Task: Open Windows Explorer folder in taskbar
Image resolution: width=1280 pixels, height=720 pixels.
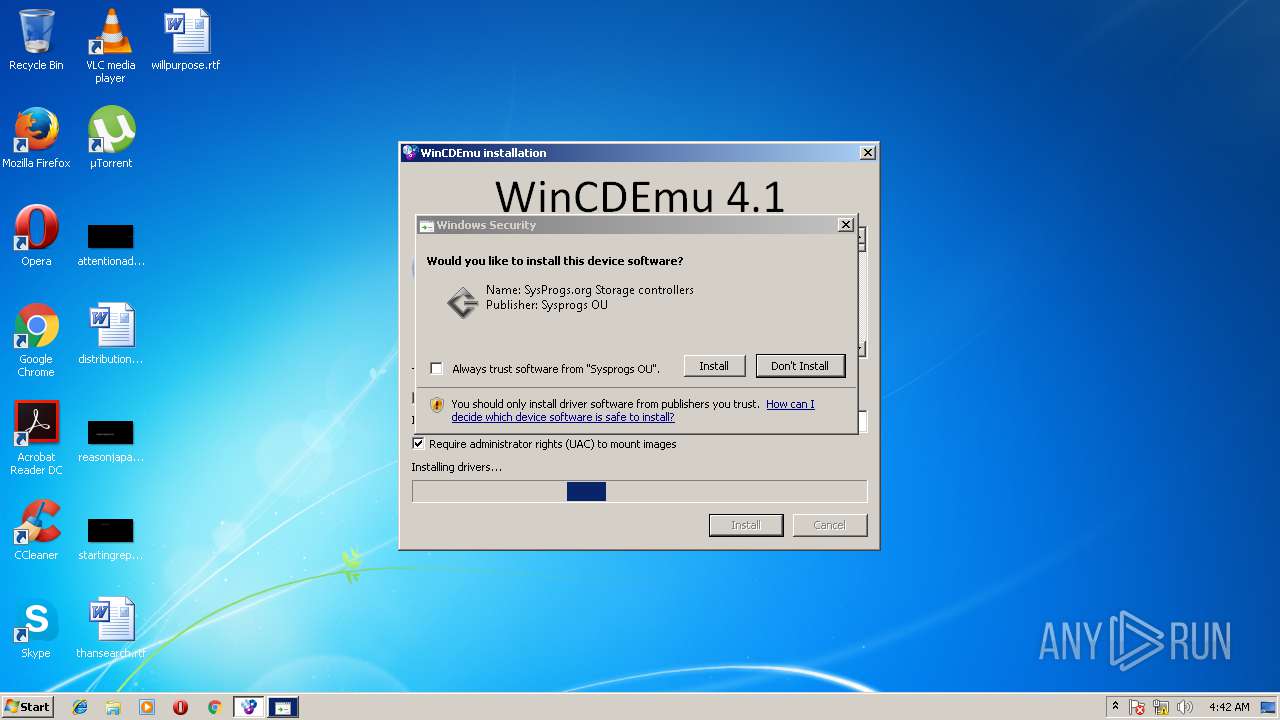Action: (x=113, y=707)
